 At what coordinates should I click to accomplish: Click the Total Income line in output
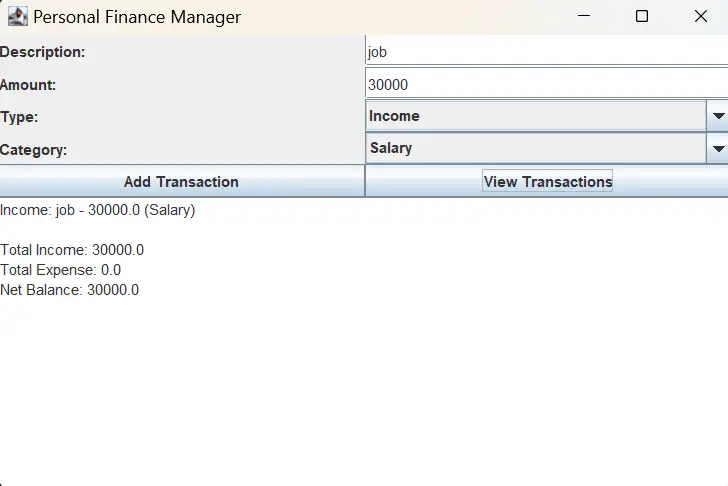tap(72, 250)
